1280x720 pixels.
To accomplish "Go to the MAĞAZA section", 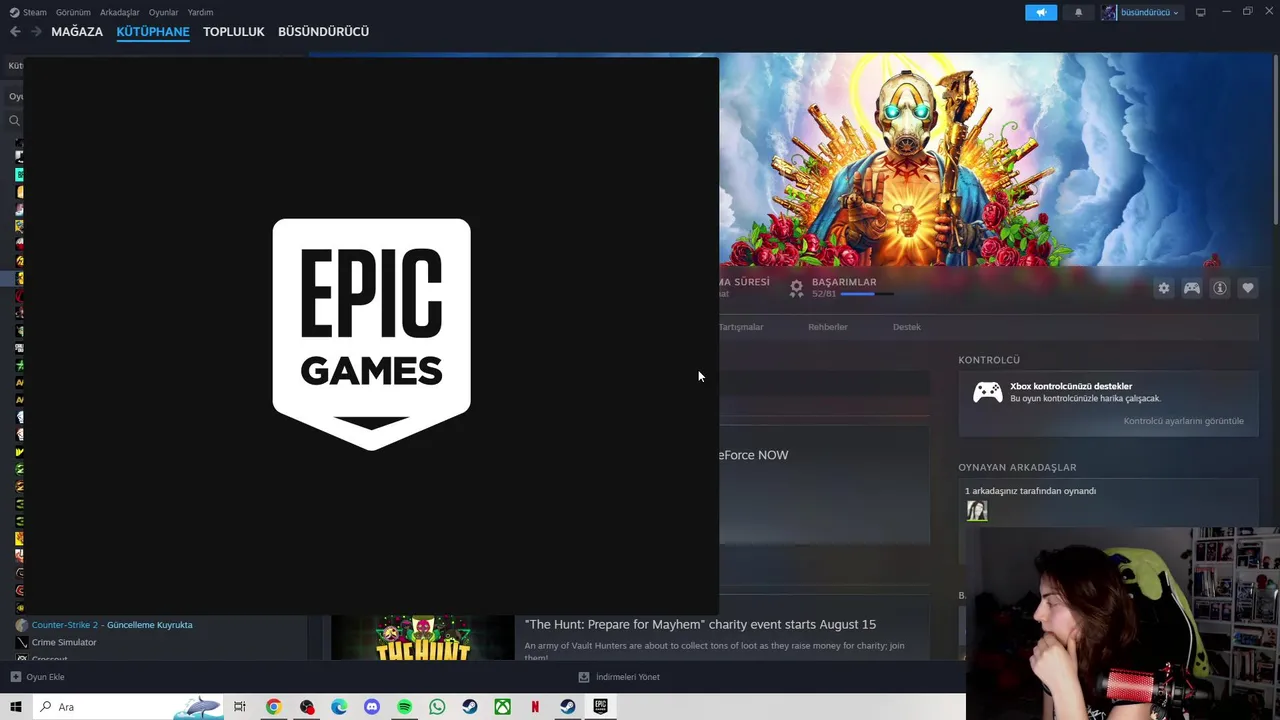I will click(x=77, y=32).
